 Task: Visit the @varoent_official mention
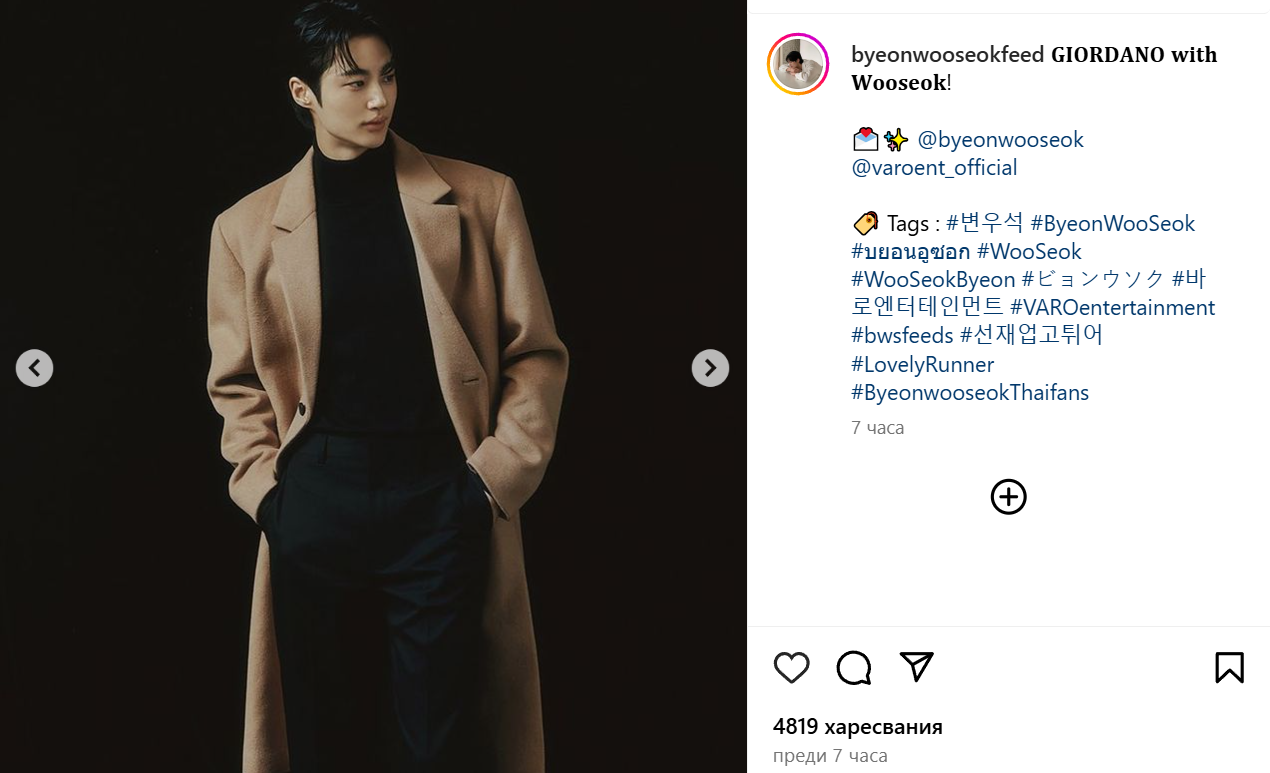[x=934, y=168]
